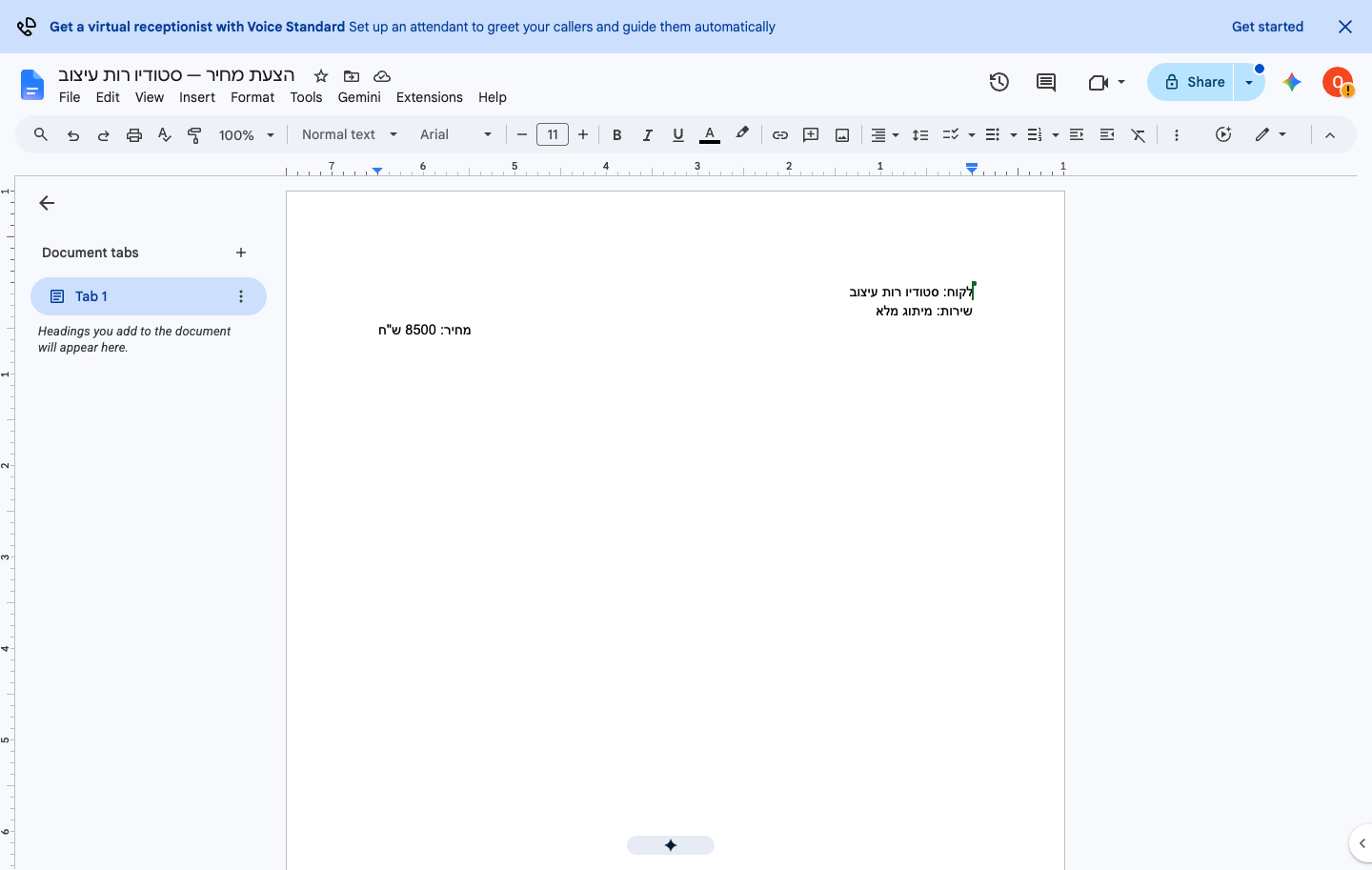Screen dimensions: 1372x870
Task: Increase the indent
Action: coord(1107,135)
